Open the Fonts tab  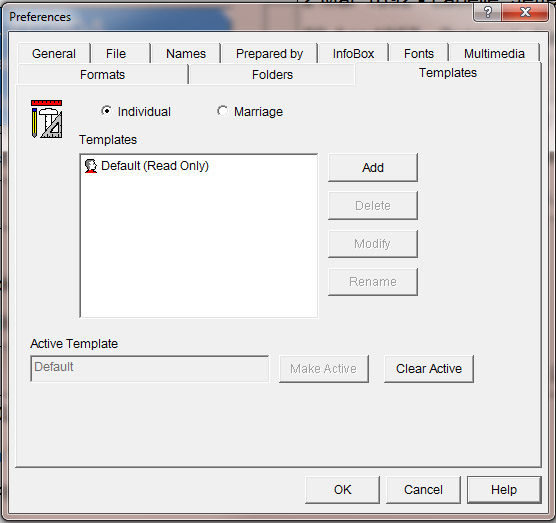coord(419,54)
